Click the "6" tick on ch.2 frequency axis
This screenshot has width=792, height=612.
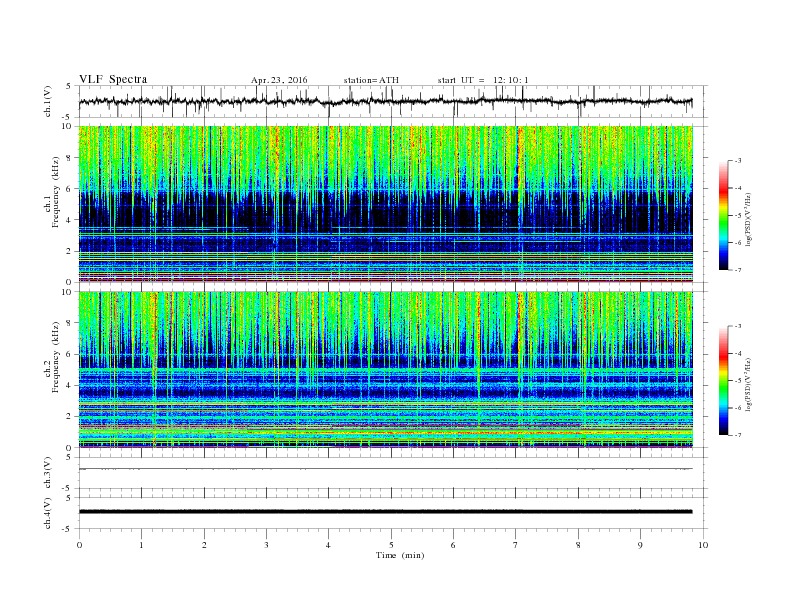click(69, 354)
